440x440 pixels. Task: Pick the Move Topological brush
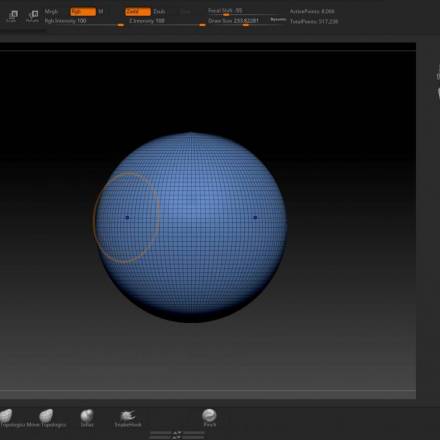(47, 418)
